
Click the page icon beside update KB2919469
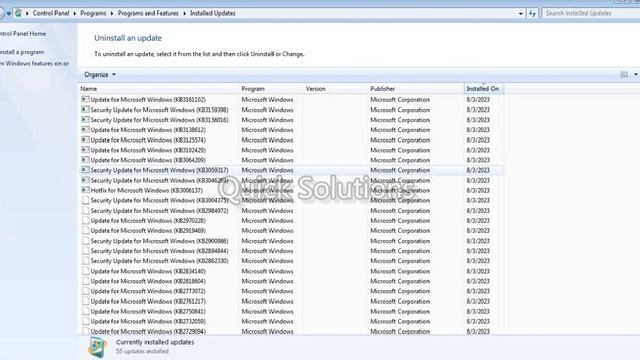pos(85,231)
